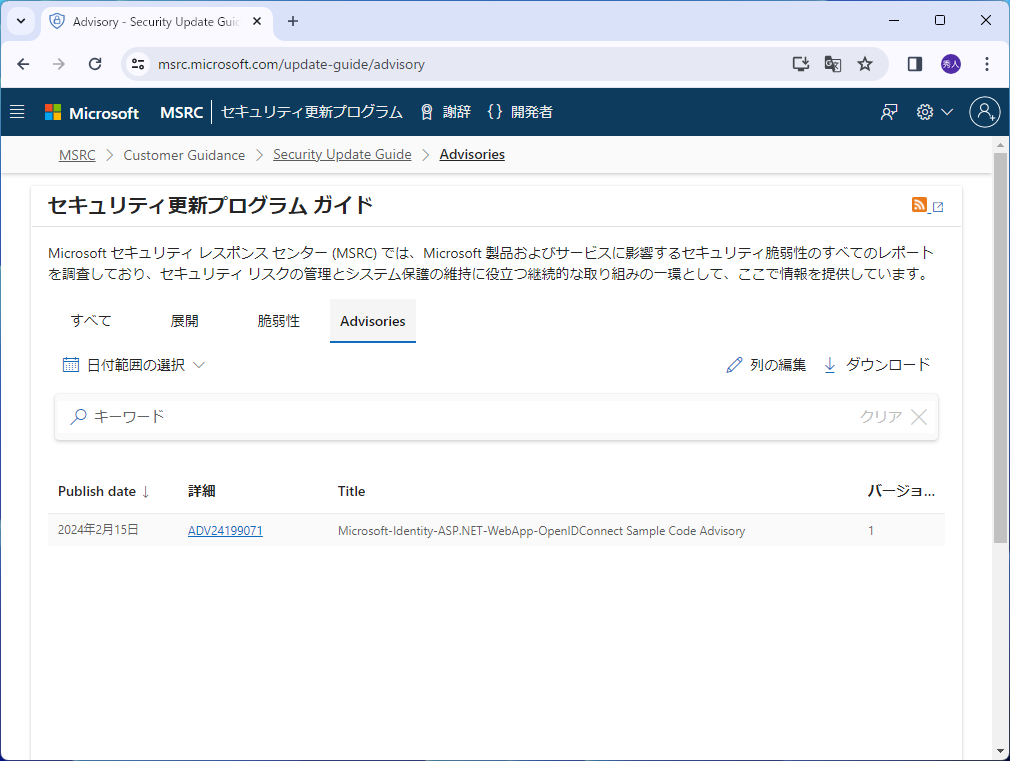The height and width of the screenshot is (761, 1010).
Task: Close the Advisory browser tab
Action: click(x=256, y=21)
